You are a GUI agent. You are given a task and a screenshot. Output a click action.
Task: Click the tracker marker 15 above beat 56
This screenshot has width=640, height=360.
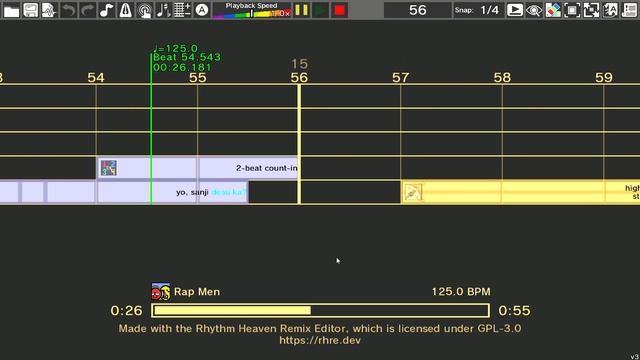click(300, 64)
